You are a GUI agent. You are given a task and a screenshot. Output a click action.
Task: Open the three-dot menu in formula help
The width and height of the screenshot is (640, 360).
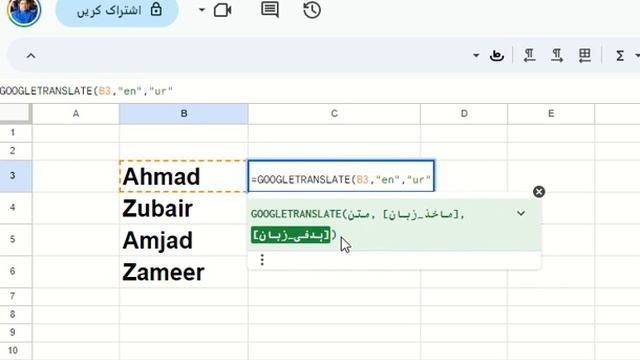(x=262, y=260)
